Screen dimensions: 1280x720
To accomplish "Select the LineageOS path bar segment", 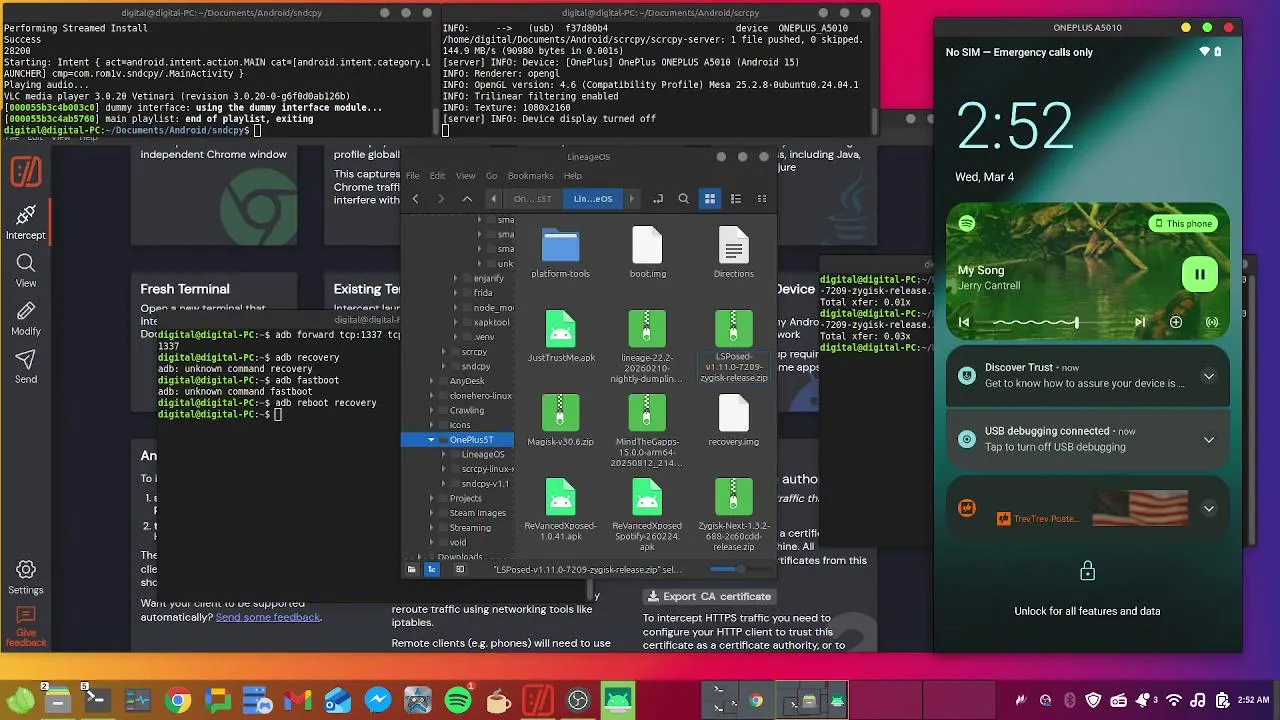I will (592, 199).
